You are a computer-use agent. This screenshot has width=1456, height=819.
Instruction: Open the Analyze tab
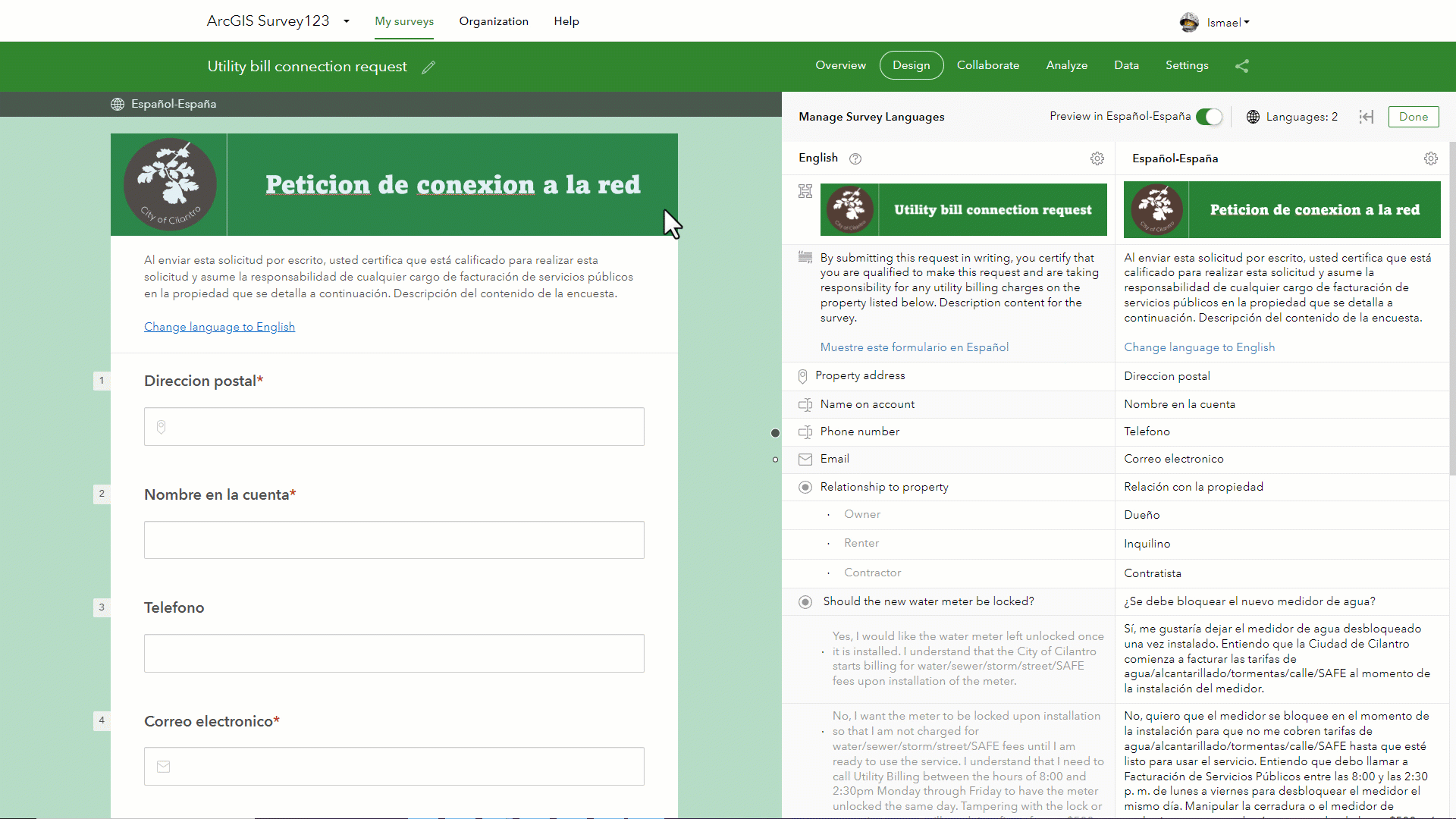1066,65
